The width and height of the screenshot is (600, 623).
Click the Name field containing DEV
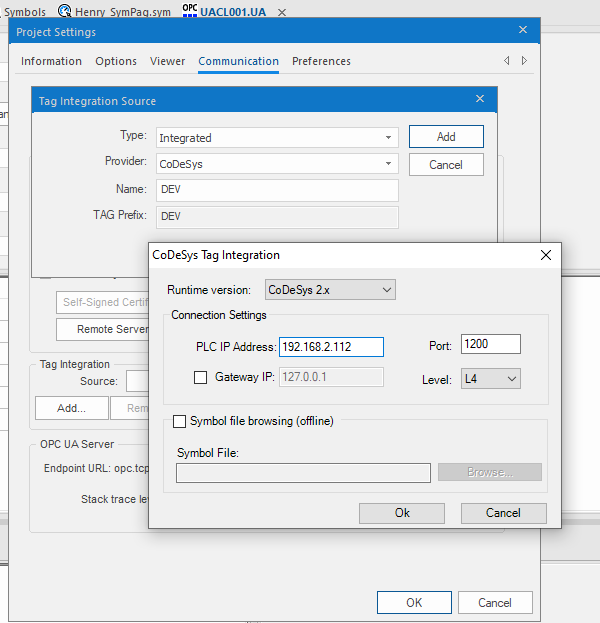pos(276,189)
